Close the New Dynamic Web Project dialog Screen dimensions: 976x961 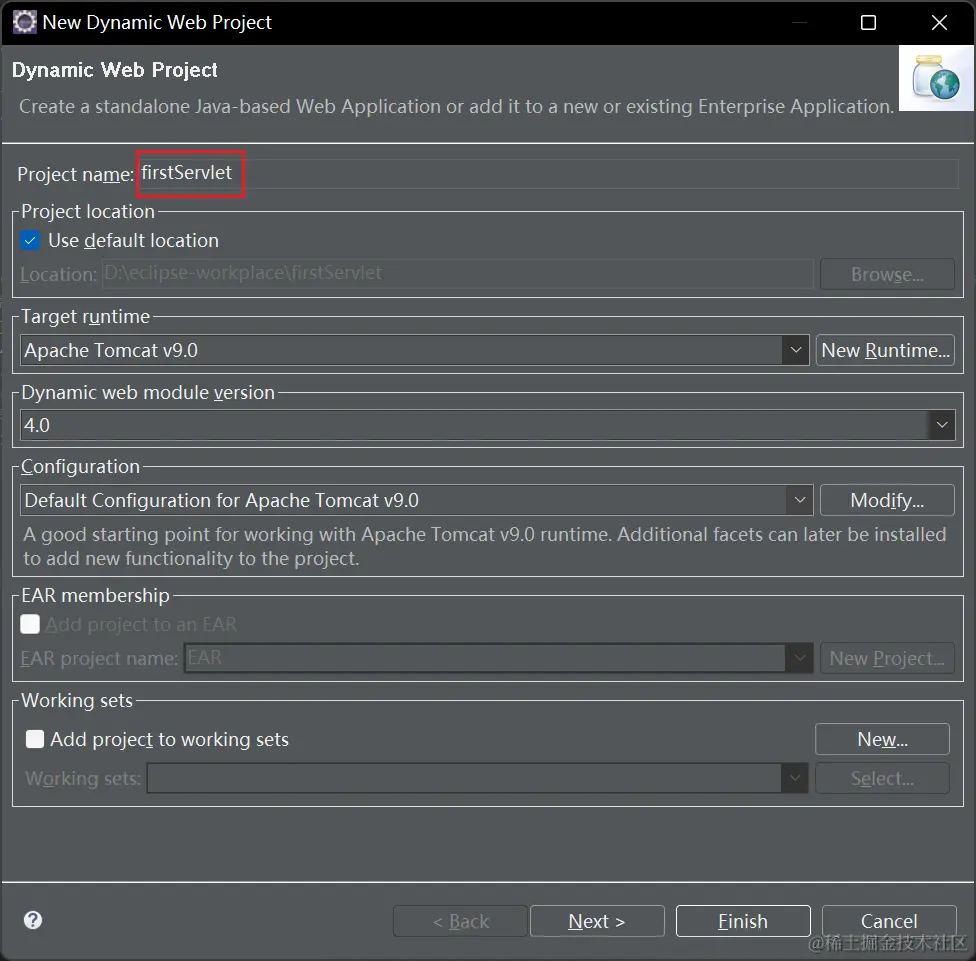pos(939,22)
